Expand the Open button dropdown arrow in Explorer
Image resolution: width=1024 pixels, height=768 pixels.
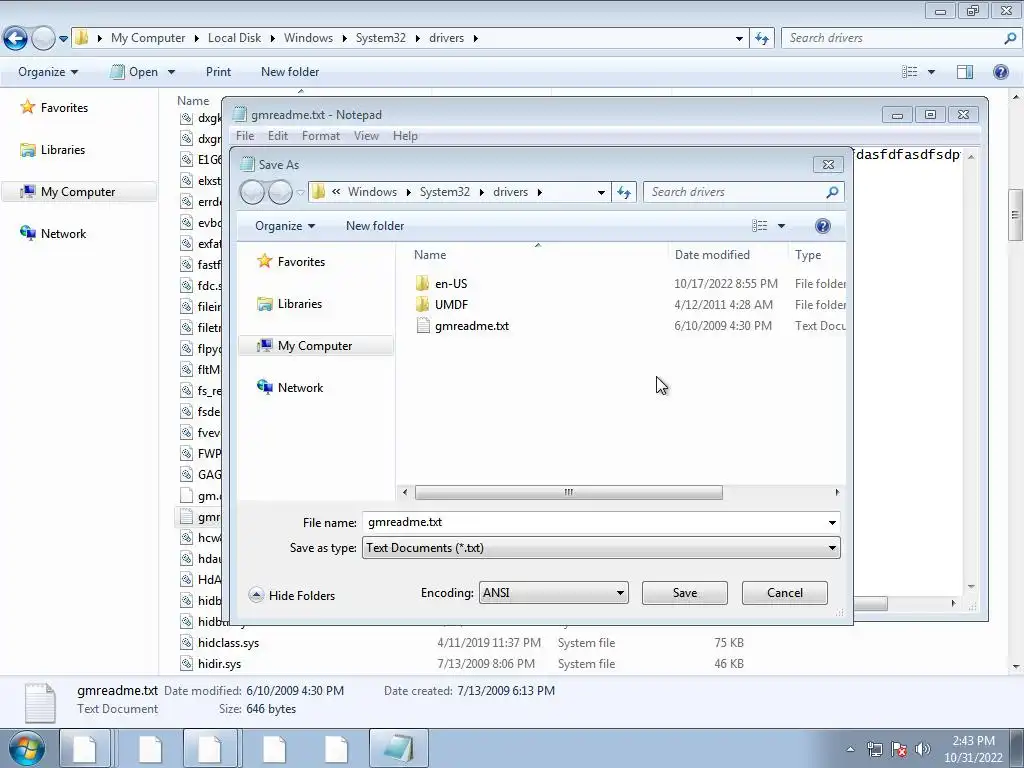tap(171, 72)
